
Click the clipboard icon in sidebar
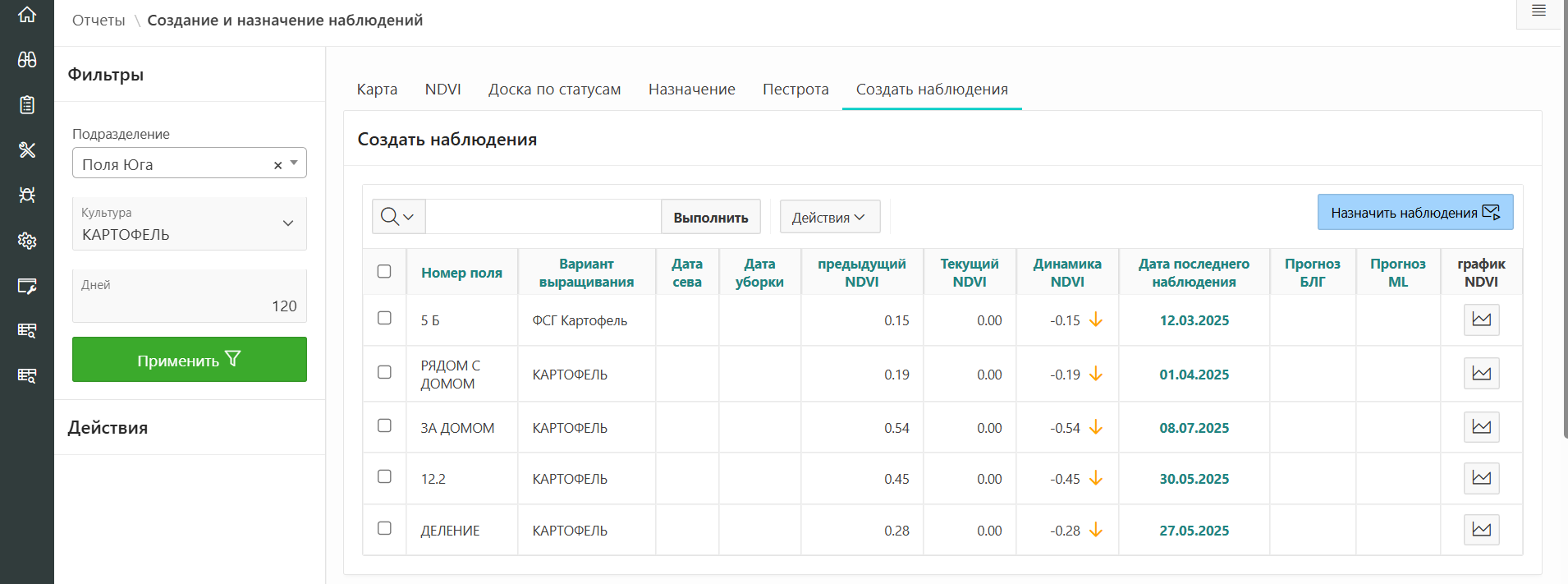click(x=27, y=104)
